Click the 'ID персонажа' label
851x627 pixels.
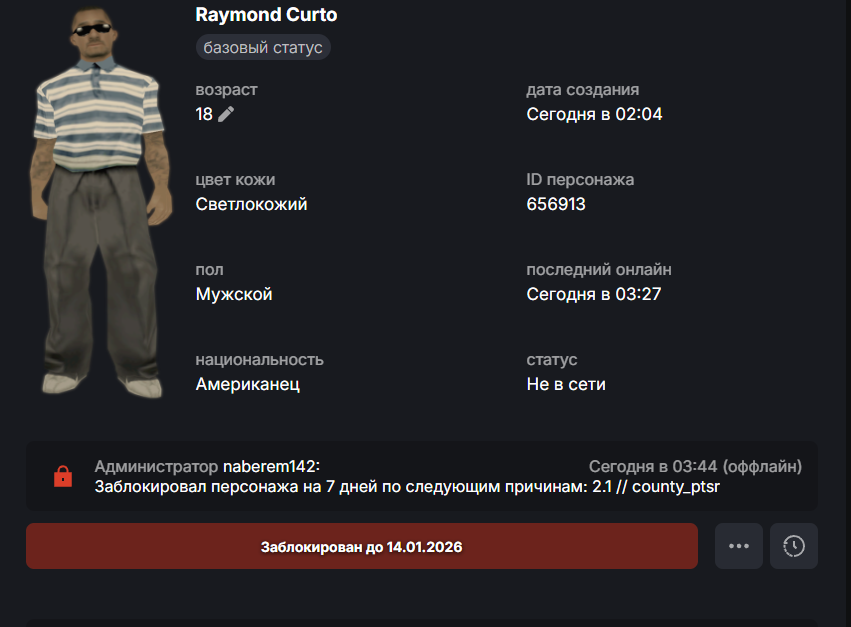580,180
